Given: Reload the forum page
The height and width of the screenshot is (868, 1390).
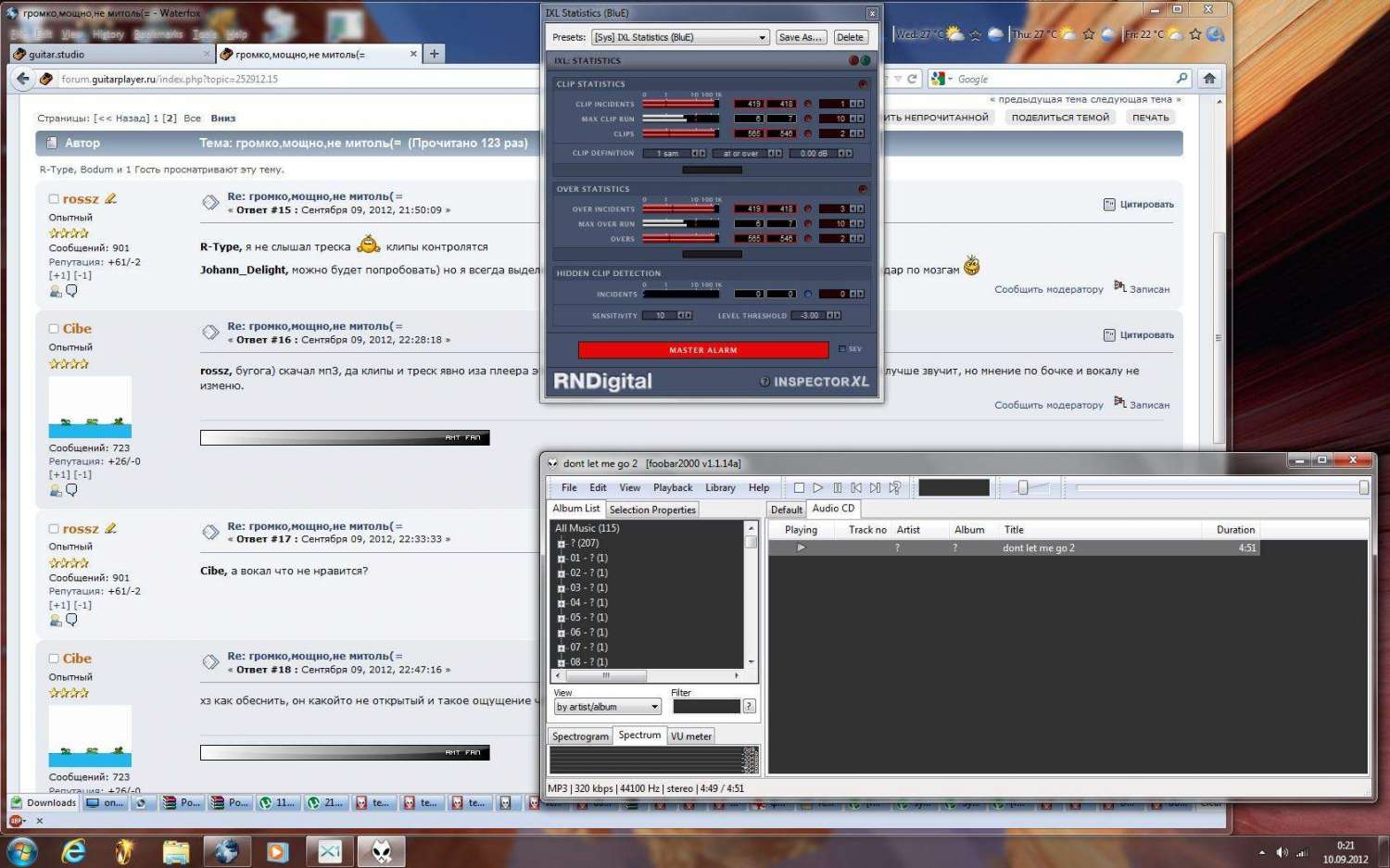Looking at the screenshot, I should click(912, 79).
